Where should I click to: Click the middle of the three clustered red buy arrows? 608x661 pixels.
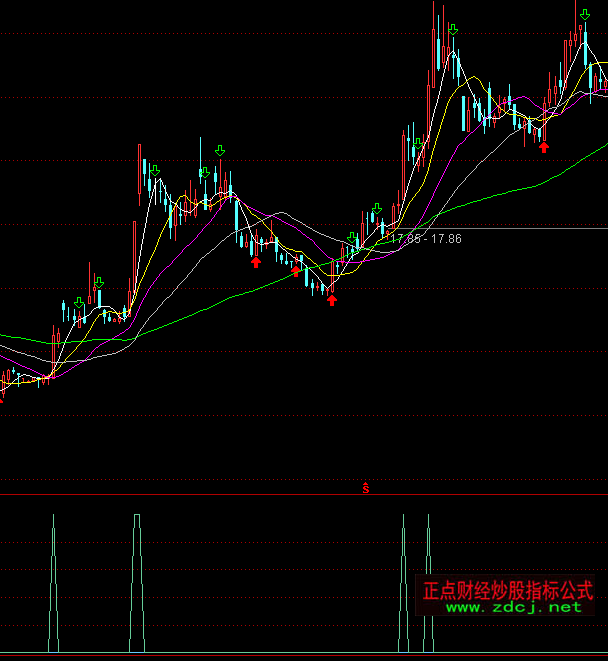[x=295, y=270]
